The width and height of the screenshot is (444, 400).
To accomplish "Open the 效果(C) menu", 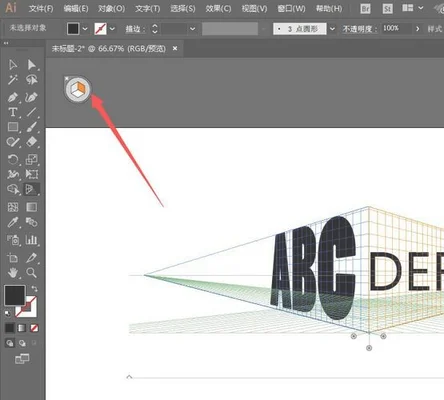I will click(x=218, y=9).
